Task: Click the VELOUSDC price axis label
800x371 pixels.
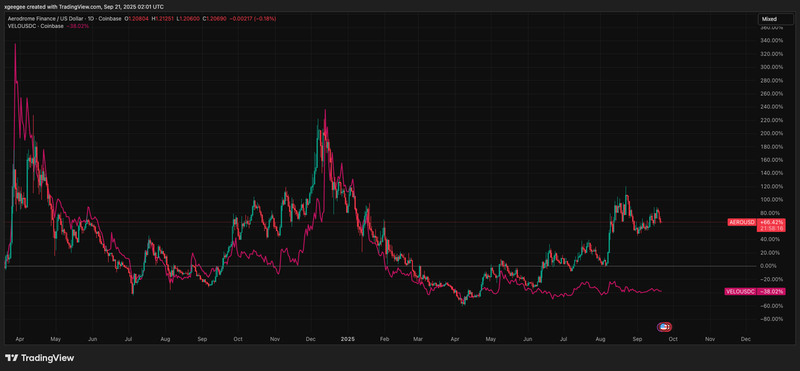Action: (740, 292)
